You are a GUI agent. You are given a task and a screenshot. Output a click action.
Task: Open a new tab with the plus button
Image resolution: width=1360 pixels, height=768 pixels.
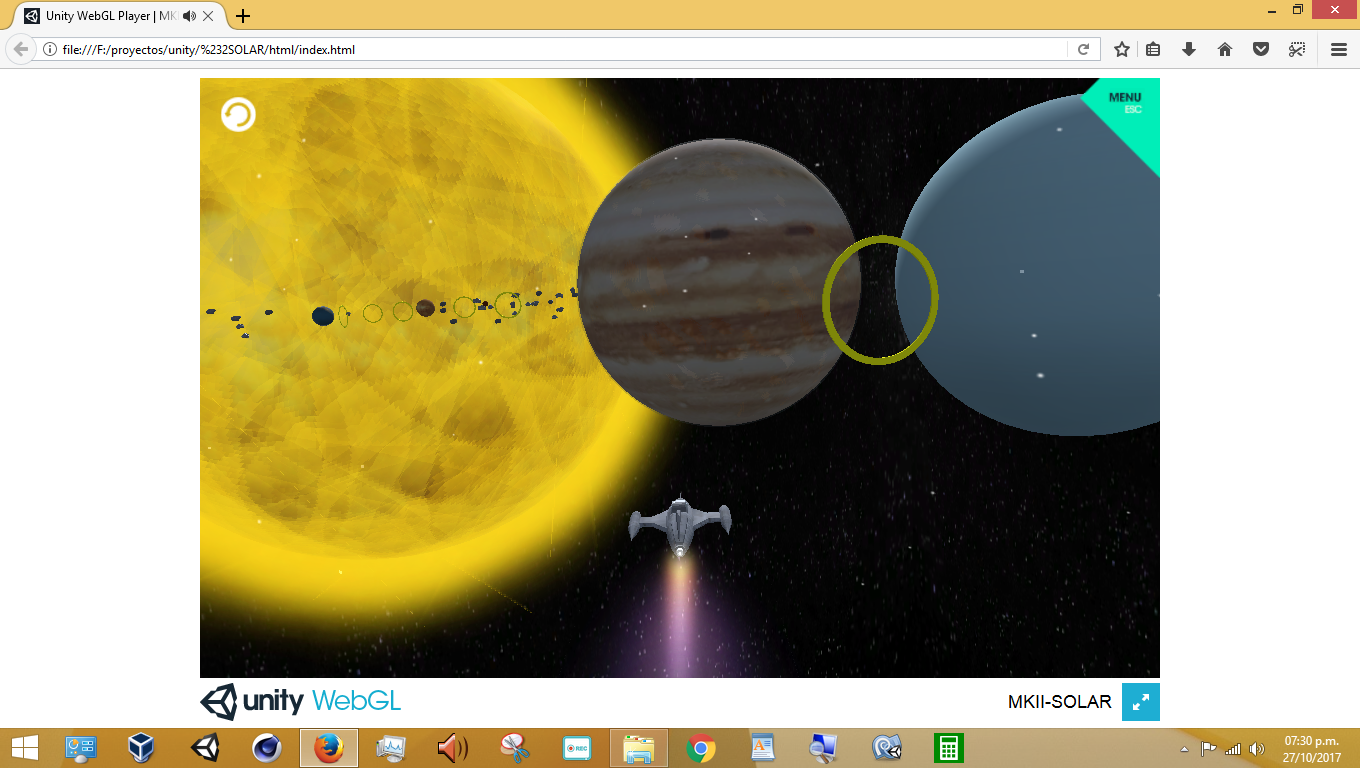(x=242, y=15)
